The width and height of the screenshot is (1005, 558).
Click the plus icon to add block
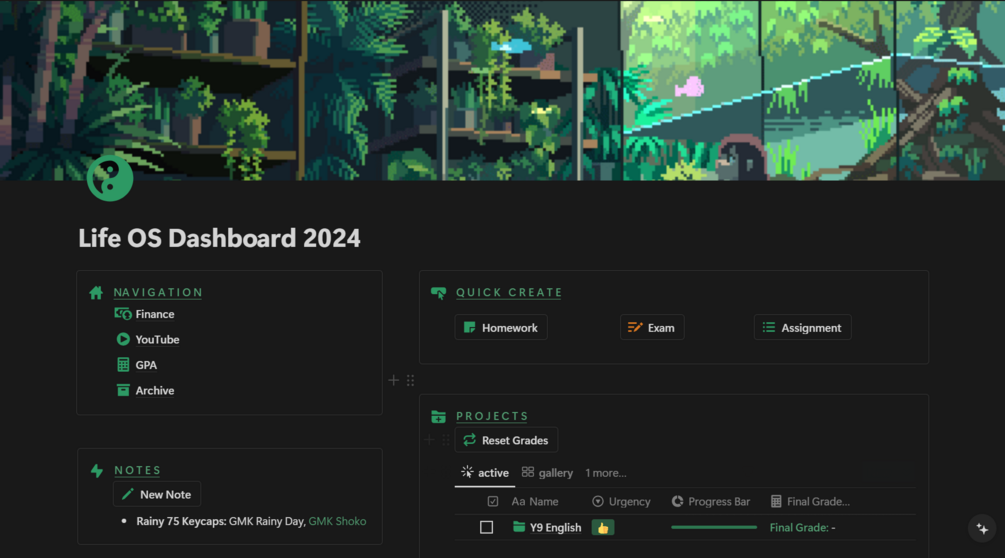click(394, 381)
